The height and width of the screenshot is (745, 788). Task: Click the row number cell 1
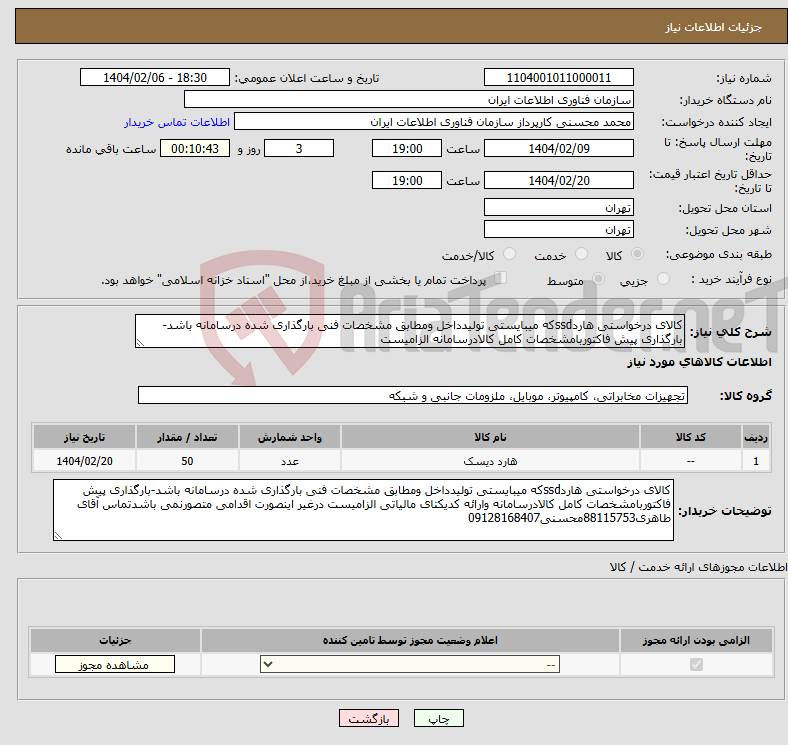pyautogui.click(x=756, y=461)
